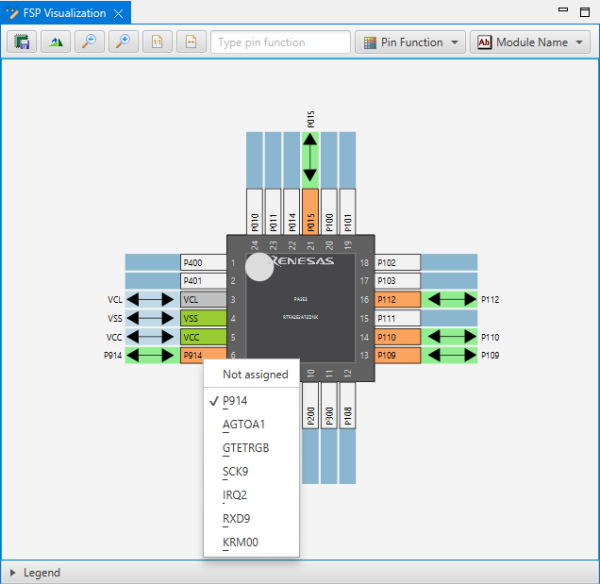Close the FSP Visualization tab

tap(117, 13)
